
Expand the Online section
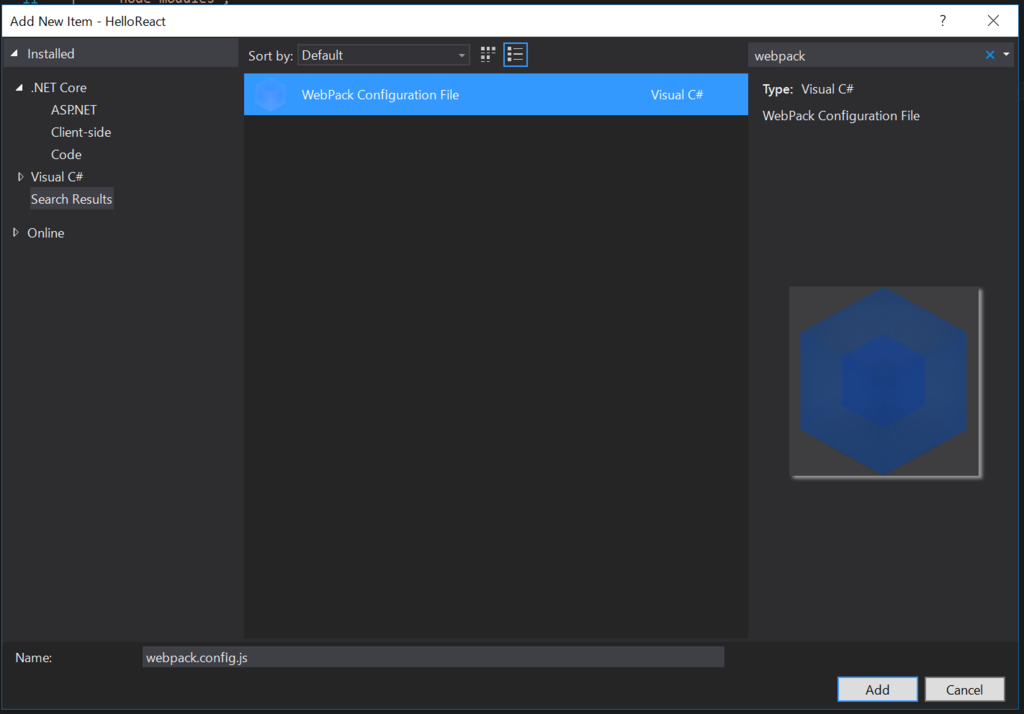point(16,233)
